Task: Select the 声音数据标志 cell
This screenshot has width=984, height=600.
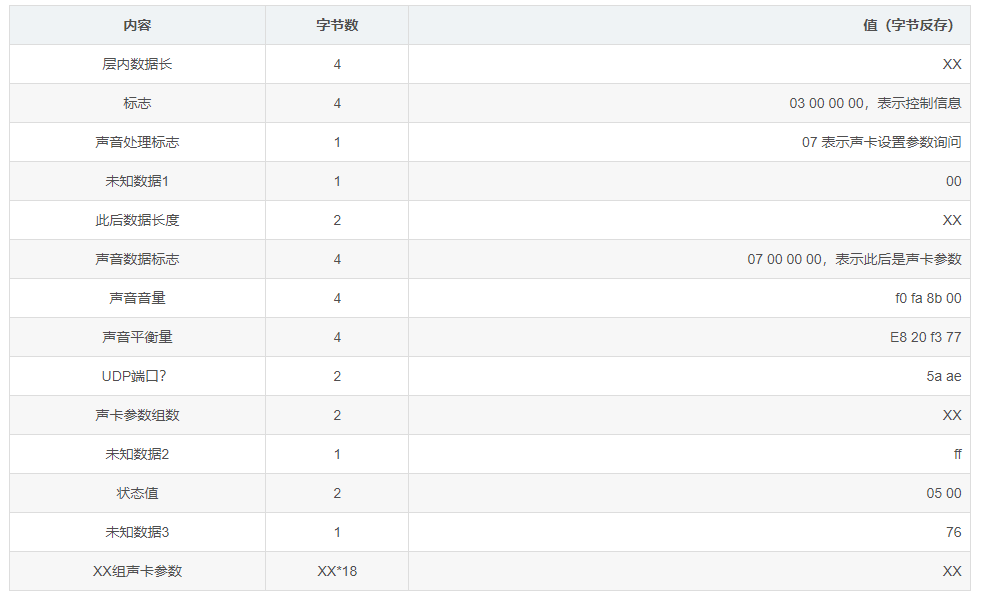Action: (x=137, y=259)
